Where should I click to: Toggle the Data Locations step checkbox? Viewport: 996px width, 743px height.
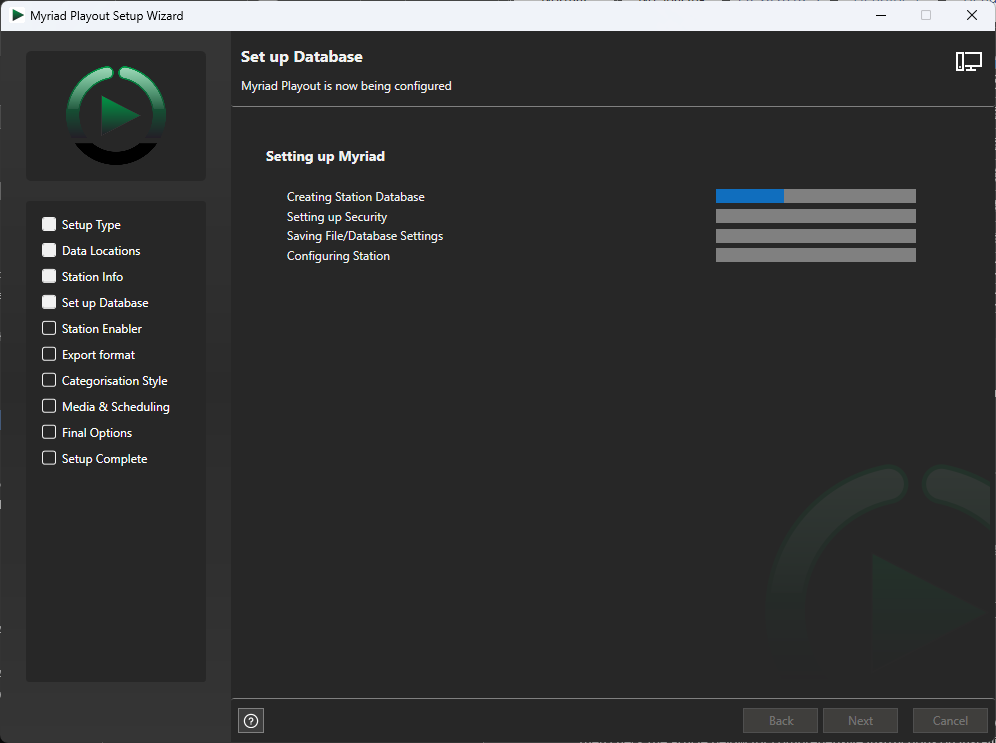tap(49, 250)
